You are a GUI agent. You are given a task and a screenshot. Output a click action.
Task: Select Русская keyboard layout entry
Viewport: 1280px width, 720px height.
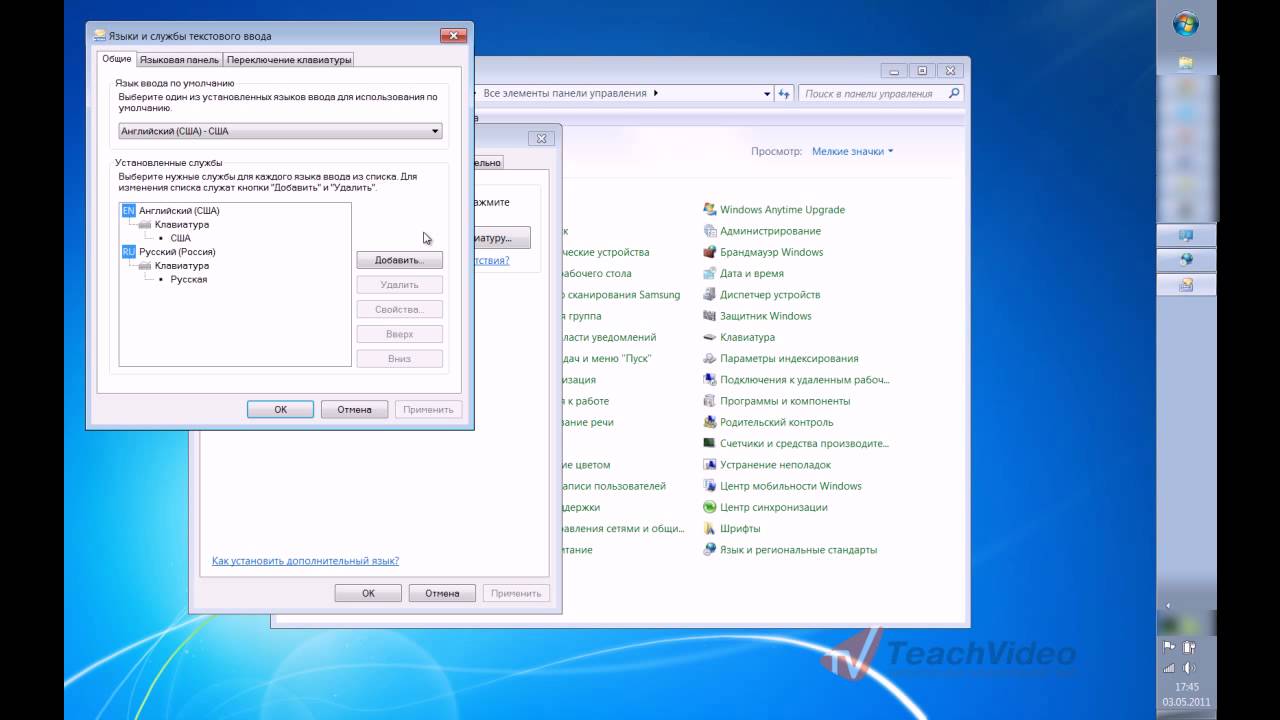pyautogui.click(x=189, y=279)
